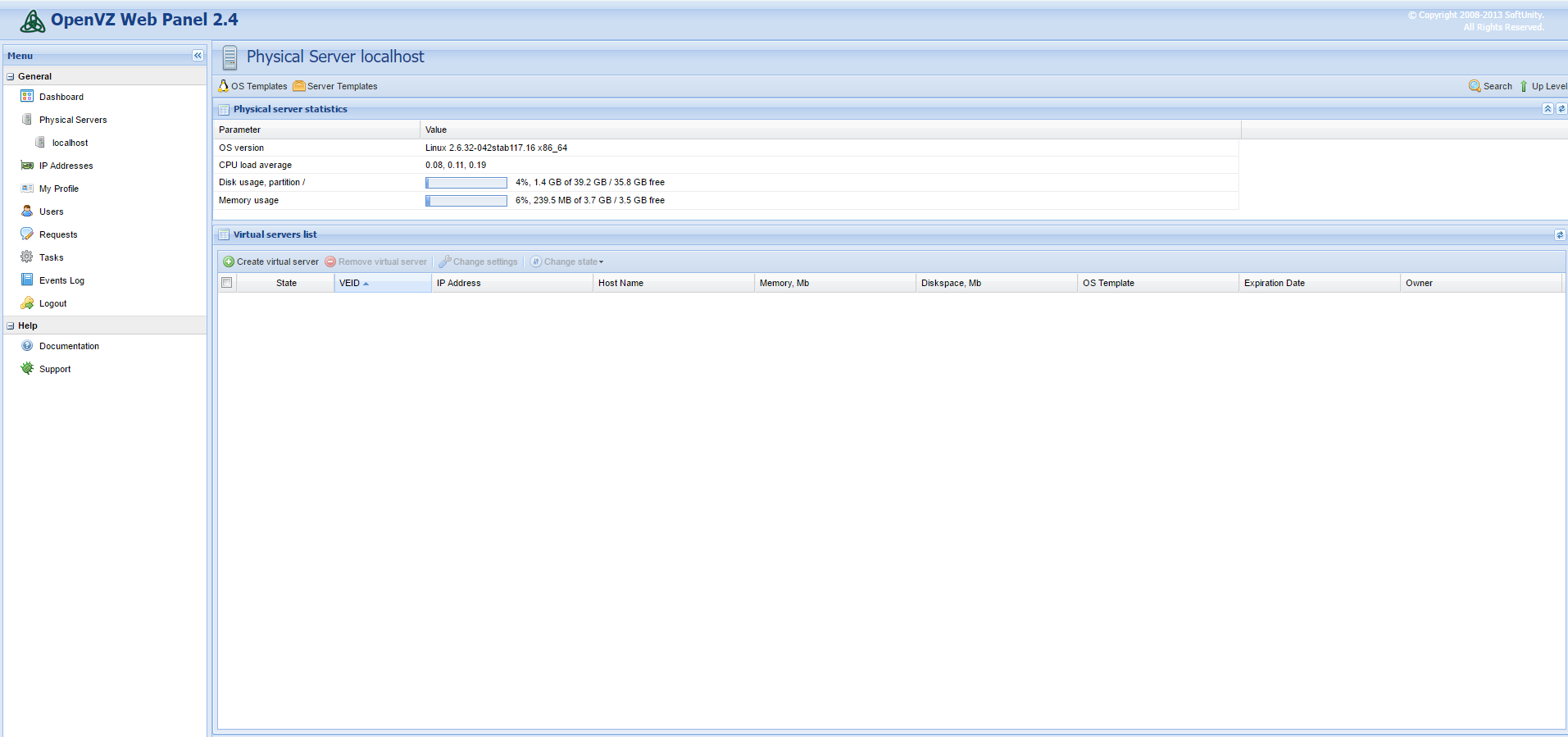Toggle the select-all checkbox in servers table header
The height and width of the screenshot is (737, 1568).
(227, 282)
